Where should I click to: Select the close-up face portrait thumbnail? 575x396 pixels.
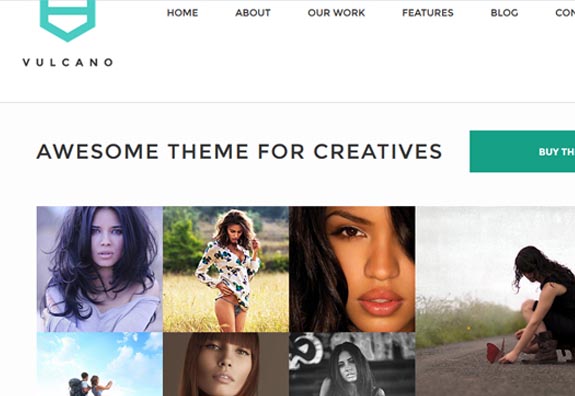tap(352, 269)
